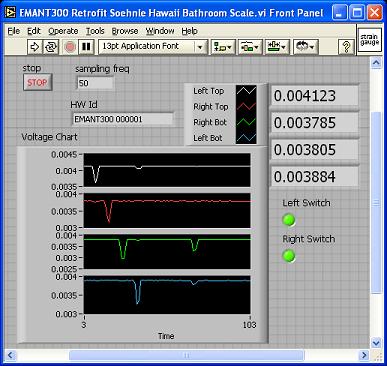Click the strain gauge VI icon
The height and width of the screenshot is (366, 387).
(x=369, y=40)
